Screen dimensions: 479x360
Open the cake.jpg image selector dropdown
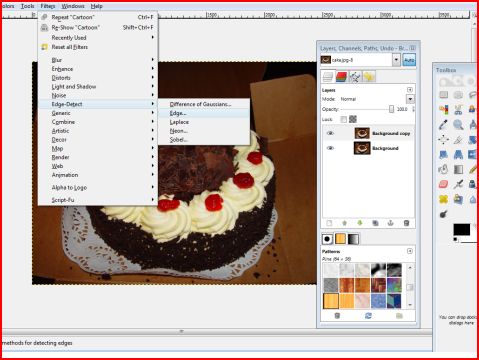point(396,60)
